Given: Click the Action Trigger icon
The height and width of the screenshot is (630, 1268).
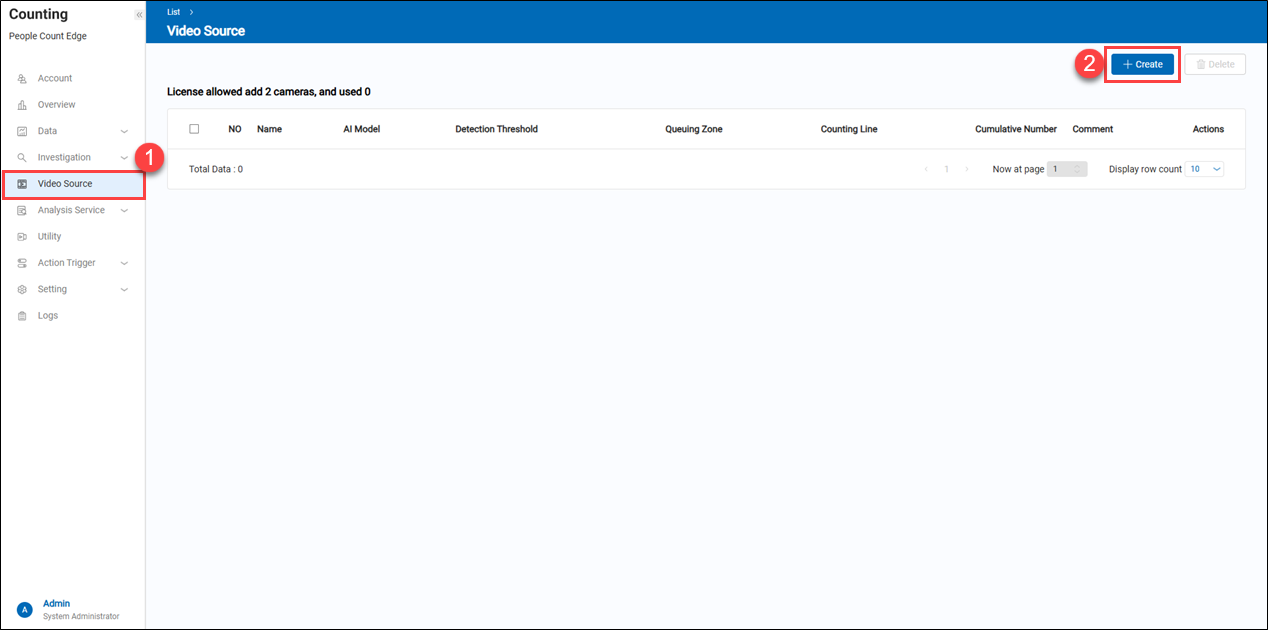Looking at the screenshot, I should (22, 263).
